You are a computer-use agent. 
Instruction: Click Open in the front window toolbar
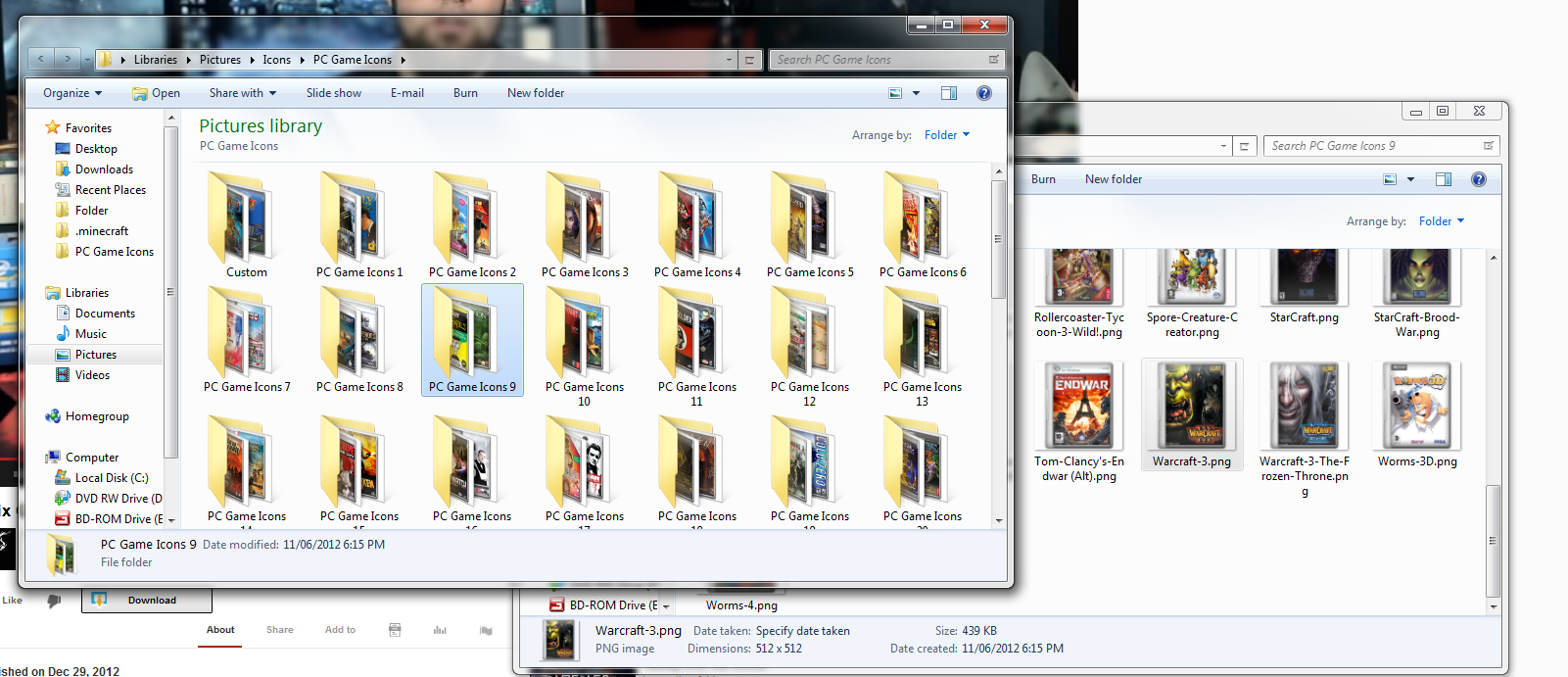coord(157,93)
